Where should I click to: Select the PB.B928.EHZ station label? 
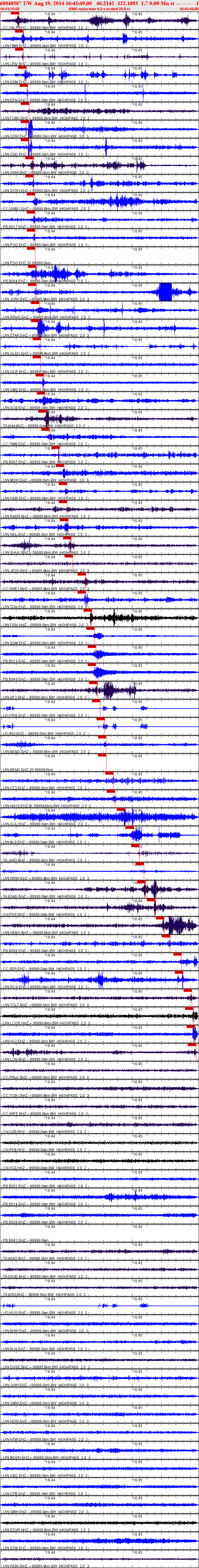(x=45, y=1222)
